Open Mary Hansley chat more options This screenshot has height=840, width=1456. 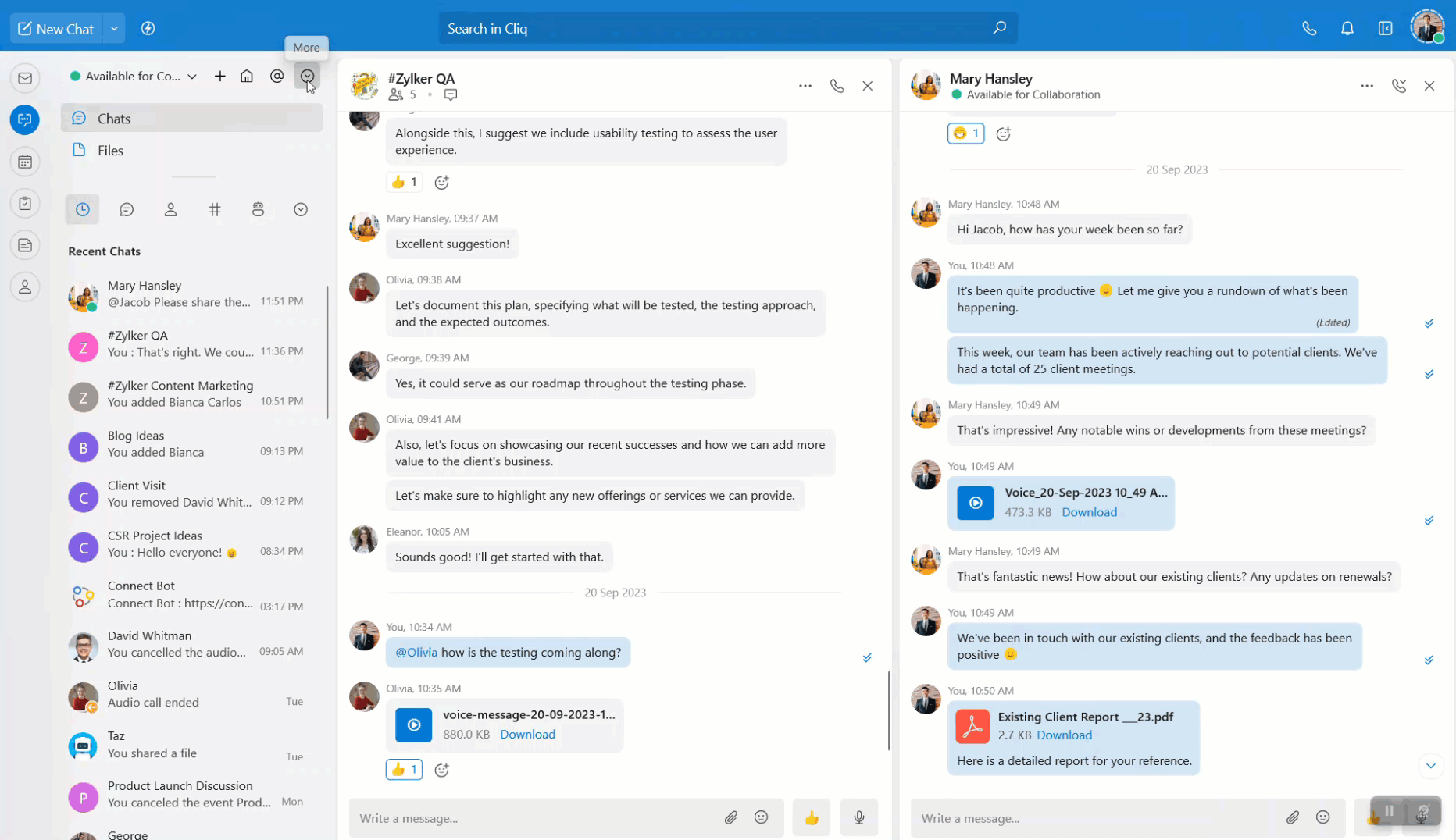coord(1367,86)
